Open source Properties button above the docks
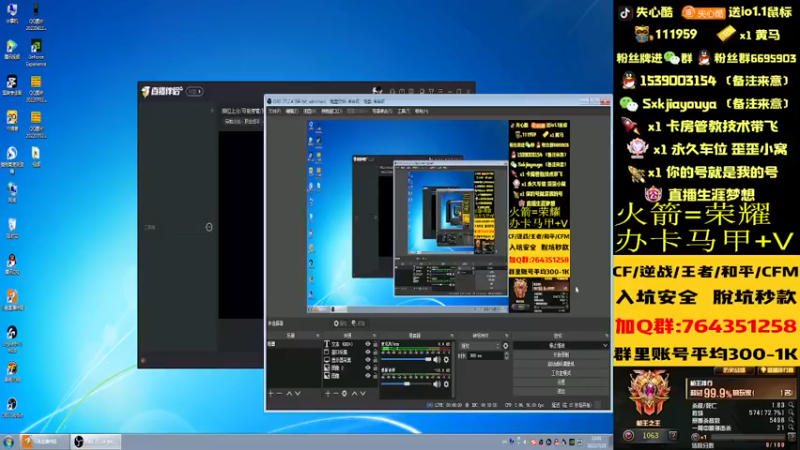This screenshot has height=450, width=800. (339, 323)
